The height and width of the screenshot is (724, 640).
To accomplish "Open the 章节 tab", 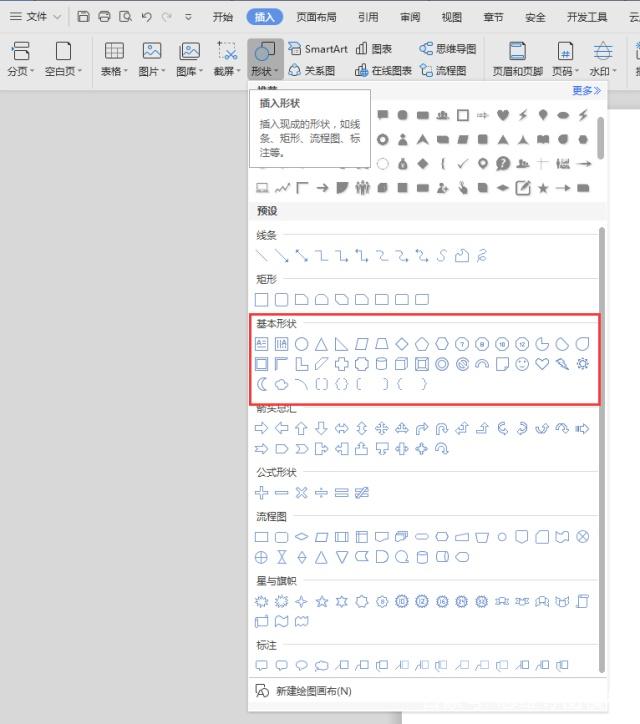I will tap(493, 17).
